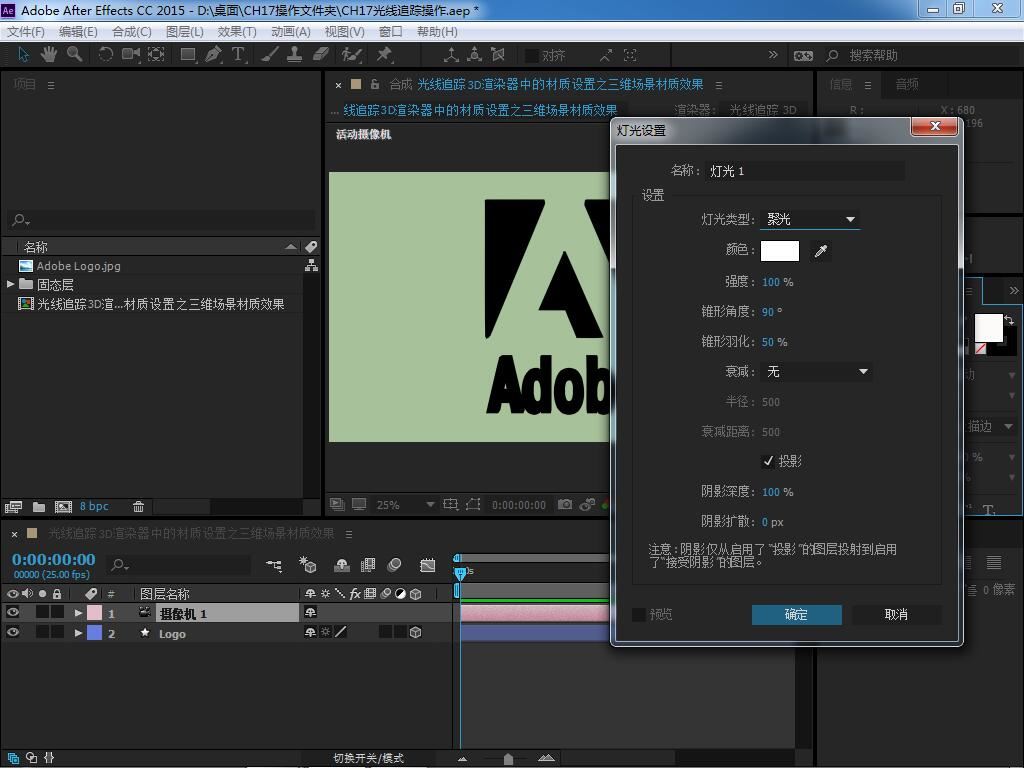The width and height of the screenshot is (1024, 768).
Task: Open the 合成(C) menu
Action: pos(131,32)
